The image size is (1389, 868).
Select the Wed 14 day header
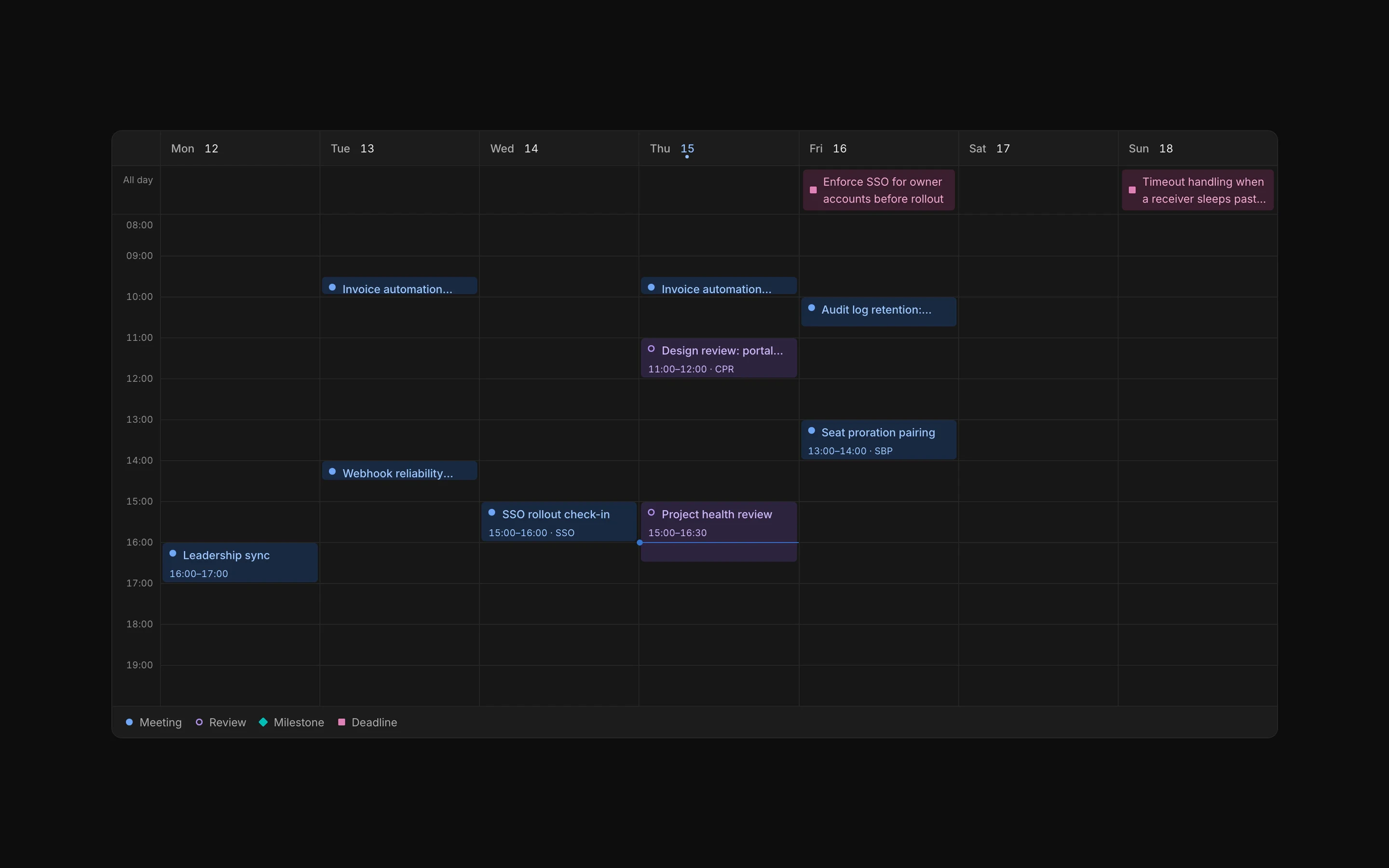point(559,149)
